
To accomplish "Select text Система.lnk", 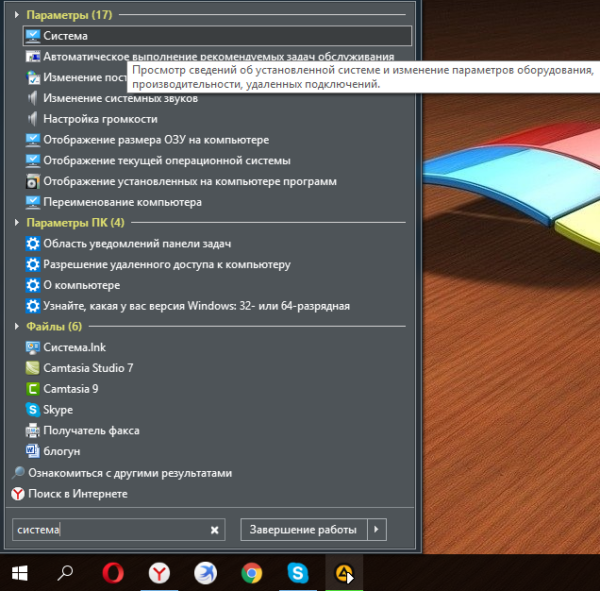I will [x=75, y=347].
